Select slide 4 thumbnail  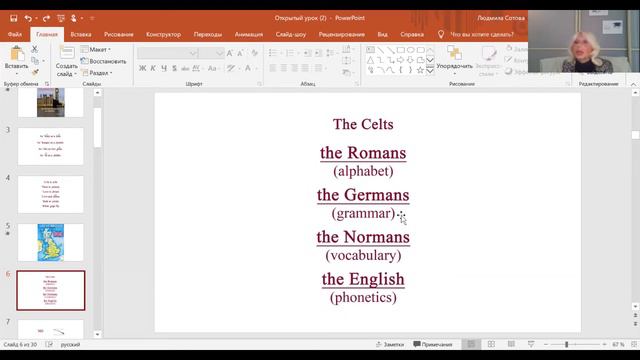(x=51, y=194)
